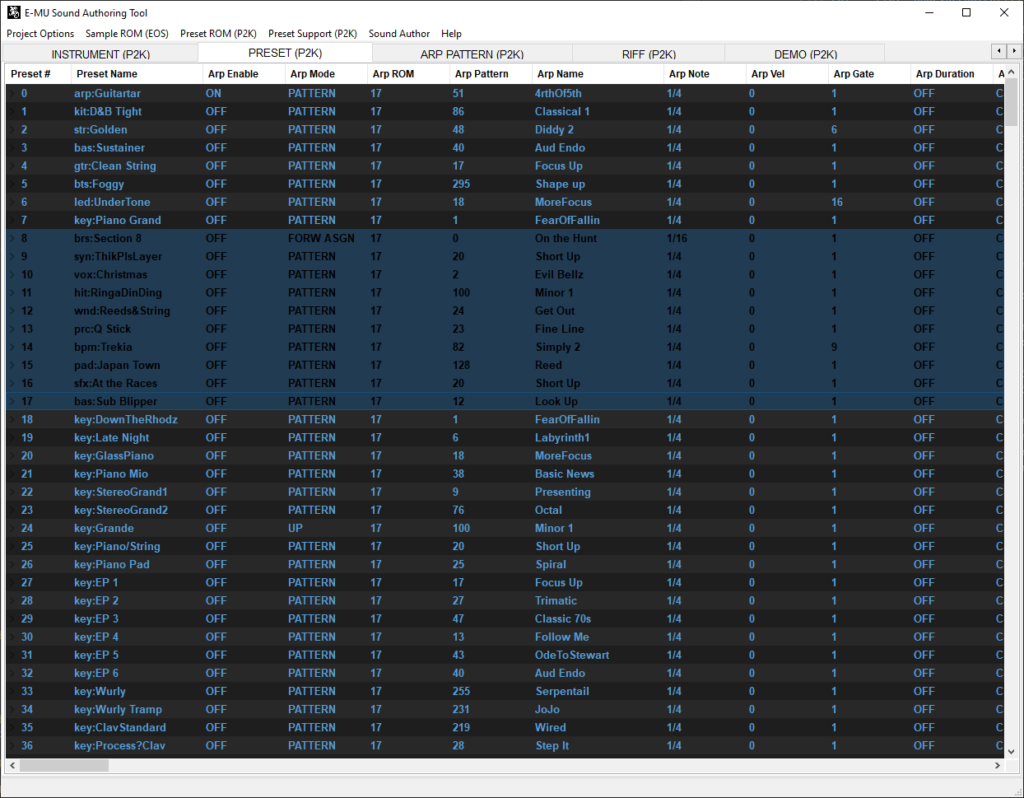
Task: Expand preset row 36 key:Process?Clav
Action: point(11,746)
